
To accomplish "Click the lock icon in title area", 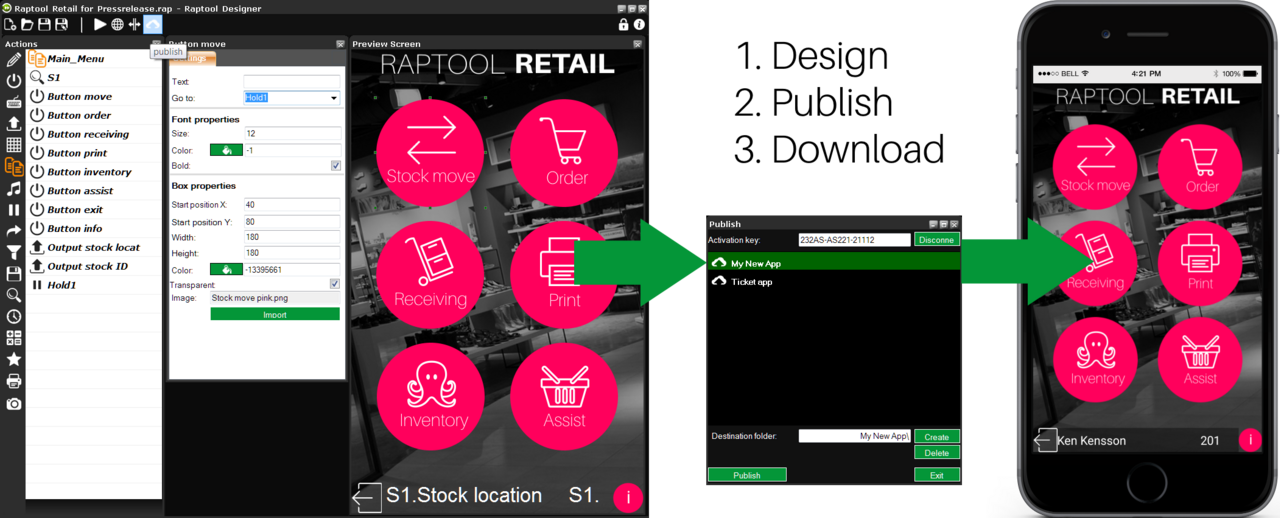I will coord(624,24).
